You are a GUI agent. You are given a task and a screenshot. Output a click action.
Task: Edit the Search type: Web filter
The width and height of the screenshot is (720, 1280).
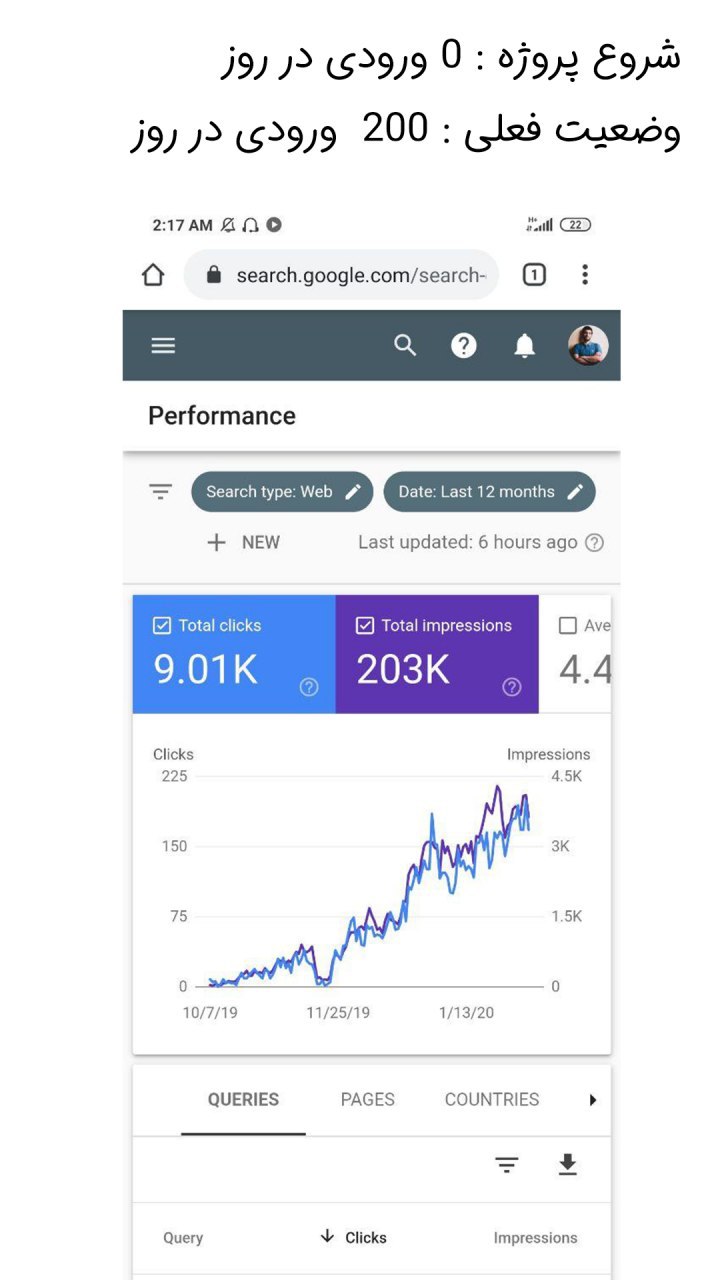click(x=282, y=492)
